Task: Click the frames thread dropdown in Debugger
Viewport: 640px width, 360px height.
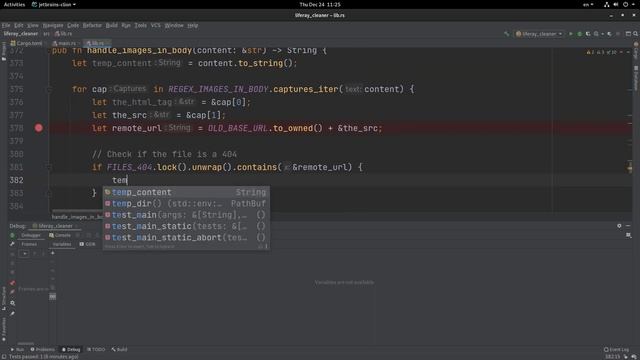Action: point(24,253)
